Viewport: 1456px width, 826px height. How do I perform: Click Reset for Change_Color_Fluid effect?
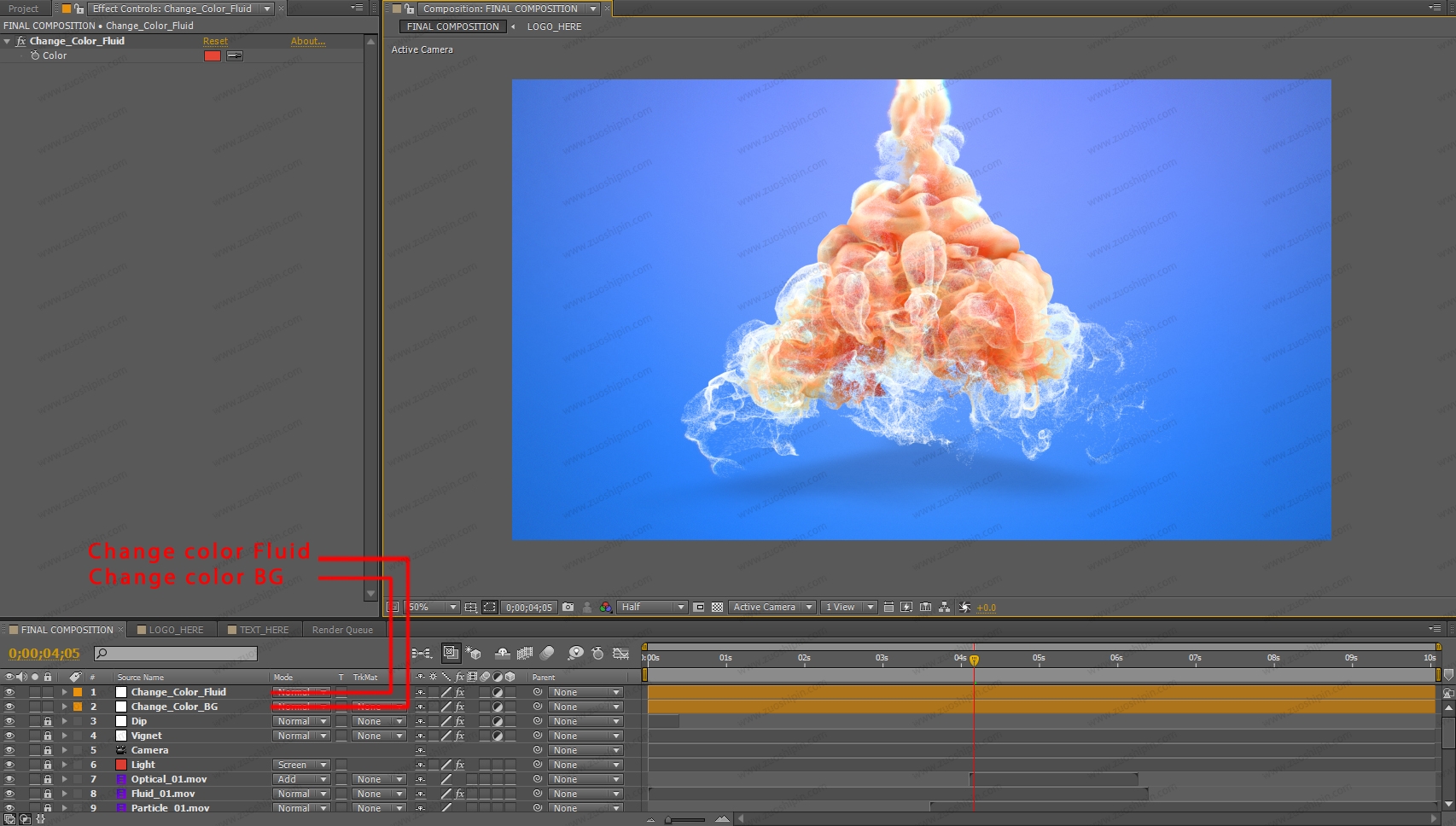pos(215,41)
